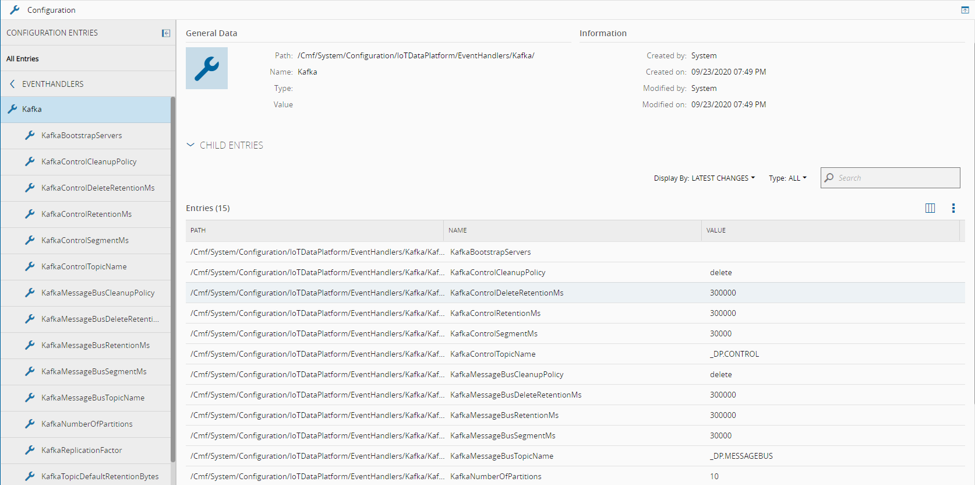The image size is (975, 485).
Task: Click the Configuration wrench icon in title bar
Action: [14, 10]
